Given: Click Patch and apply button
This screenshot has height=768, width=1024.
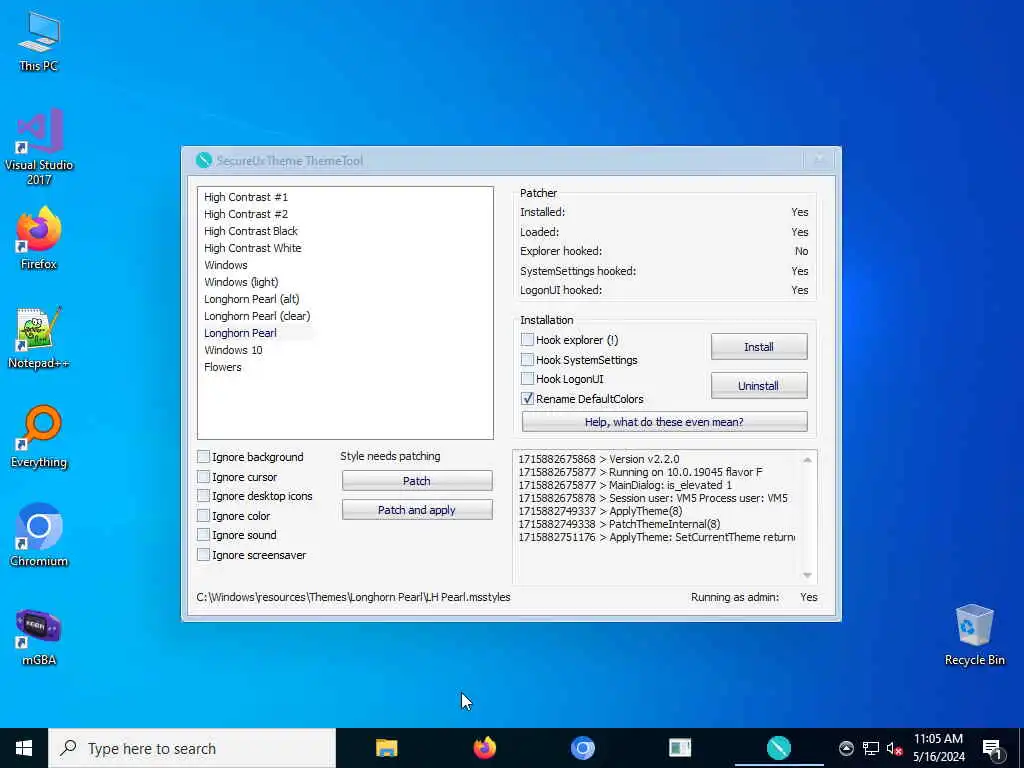Looking at the screenshot, I should (417, 510).
